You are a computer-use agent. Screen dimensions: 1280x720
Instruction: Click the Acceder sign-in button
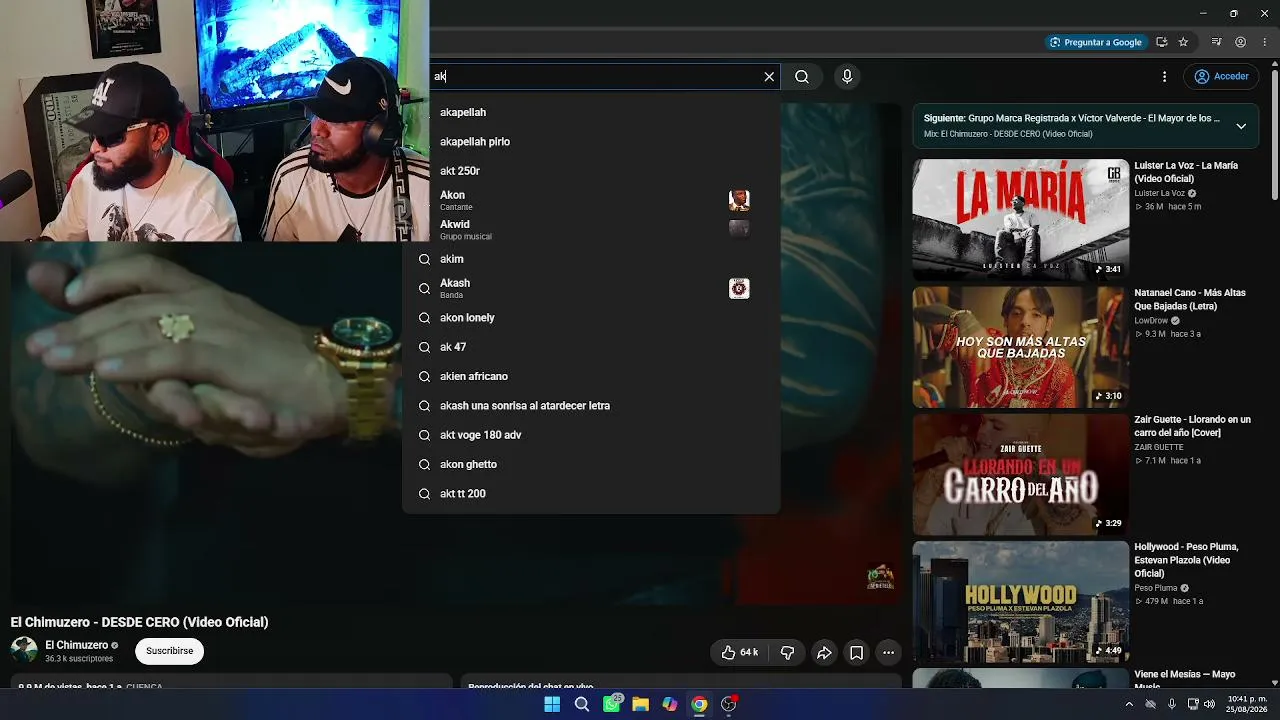coord(1221,77)
